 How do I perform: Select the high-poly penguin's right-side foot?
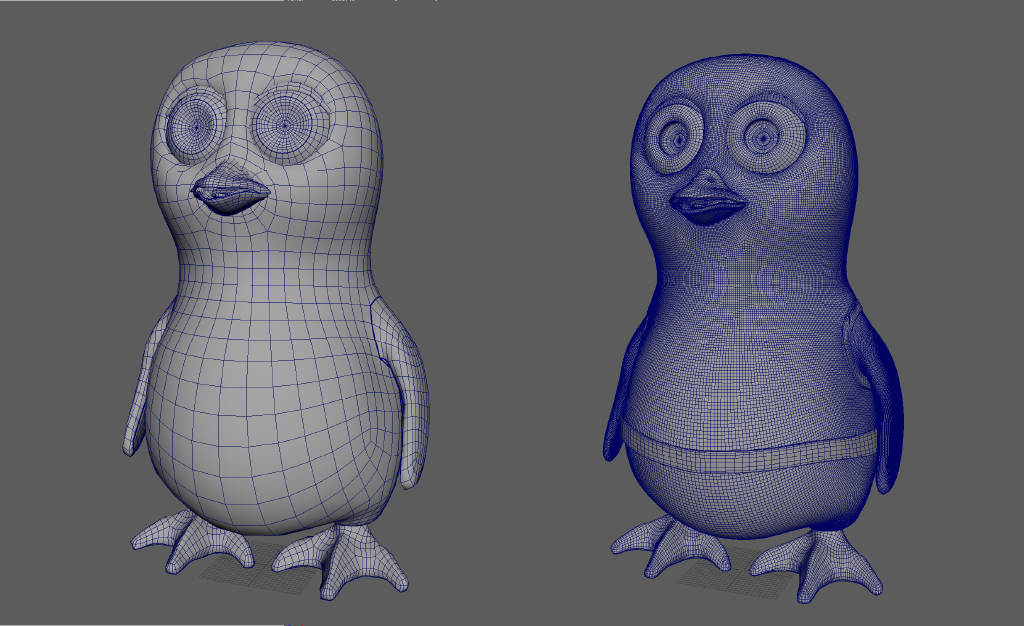click(816, 565)
